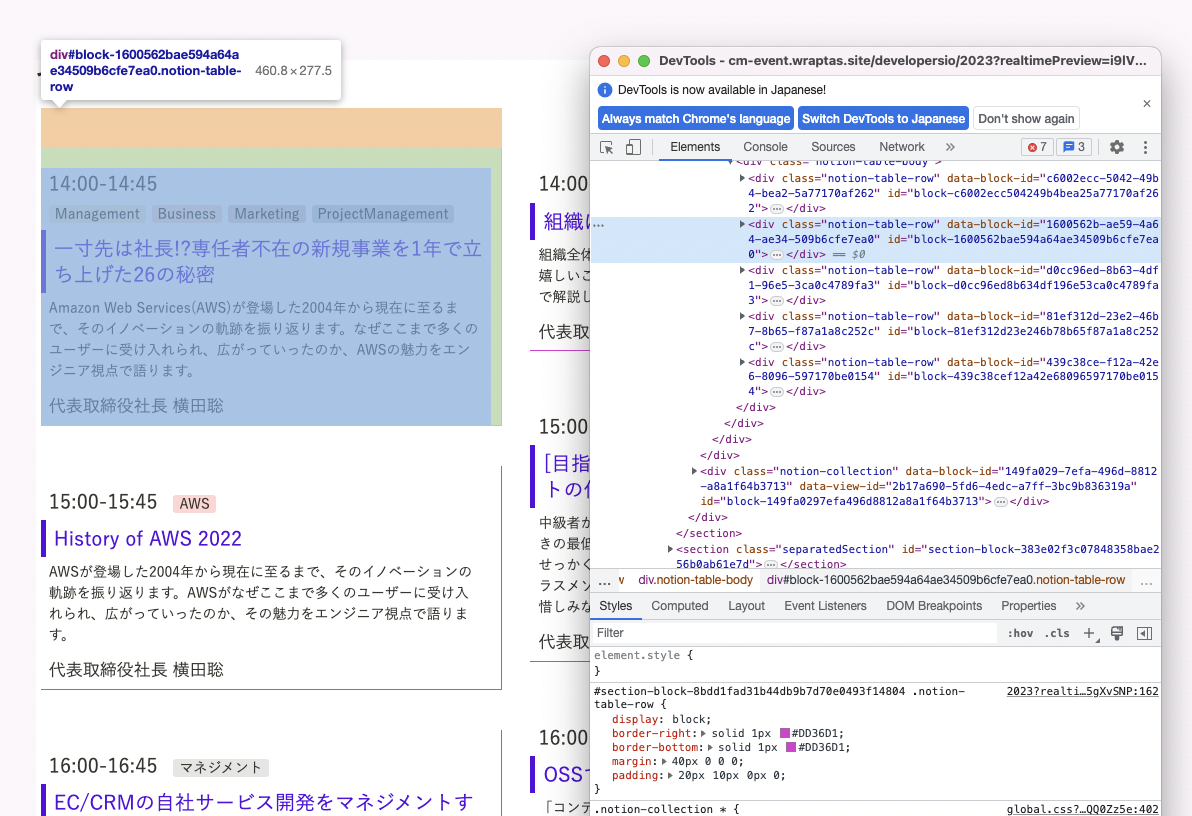
Task: Expand border-right shorthand triangle
Action: [x=703, y=734]
